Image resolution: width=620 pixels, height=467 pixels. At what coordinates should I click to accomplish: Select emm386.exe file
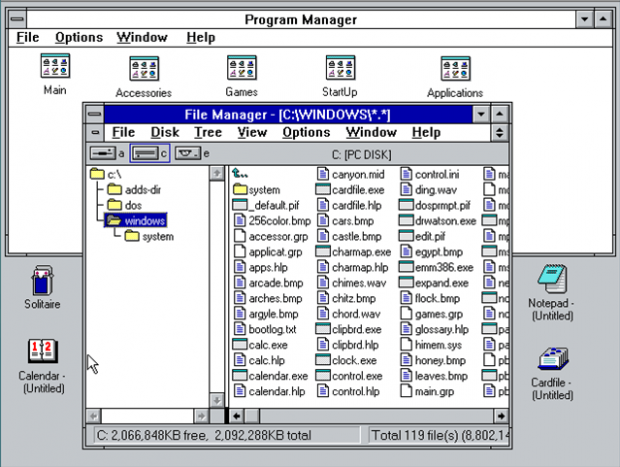click(x=436, y=267)
